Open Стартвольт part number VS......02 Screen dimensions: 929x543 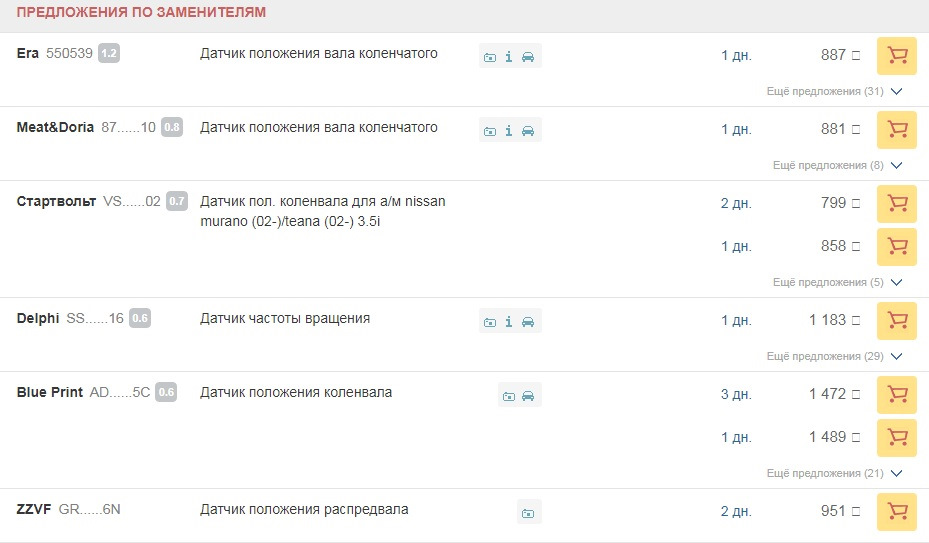click(x=132, y=202)
